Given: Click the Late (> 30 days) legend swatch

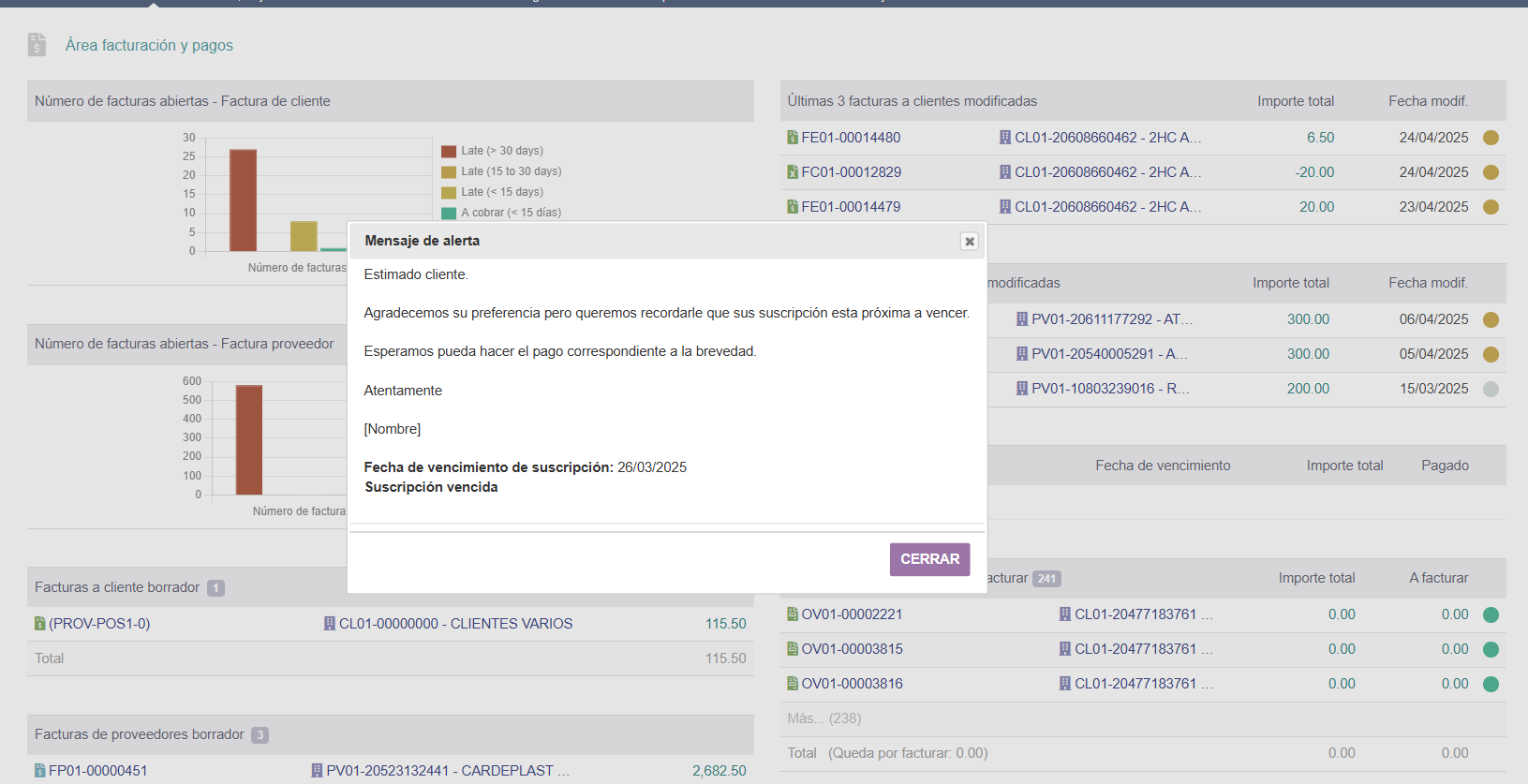Looking at the screenshot, I should pos(449,151).
